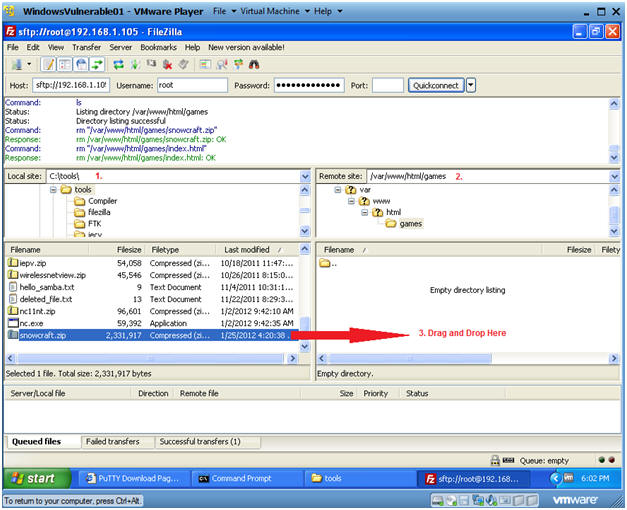
Task: Switch to PuTTY Download Page taskbar item
Action: coord(134,478)
